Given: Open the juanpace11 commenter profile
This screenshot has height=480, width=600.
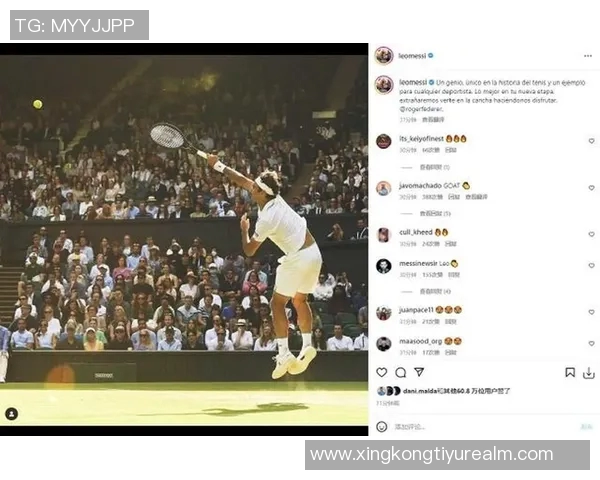Looking at the screenshot, I should coord(416,310).
